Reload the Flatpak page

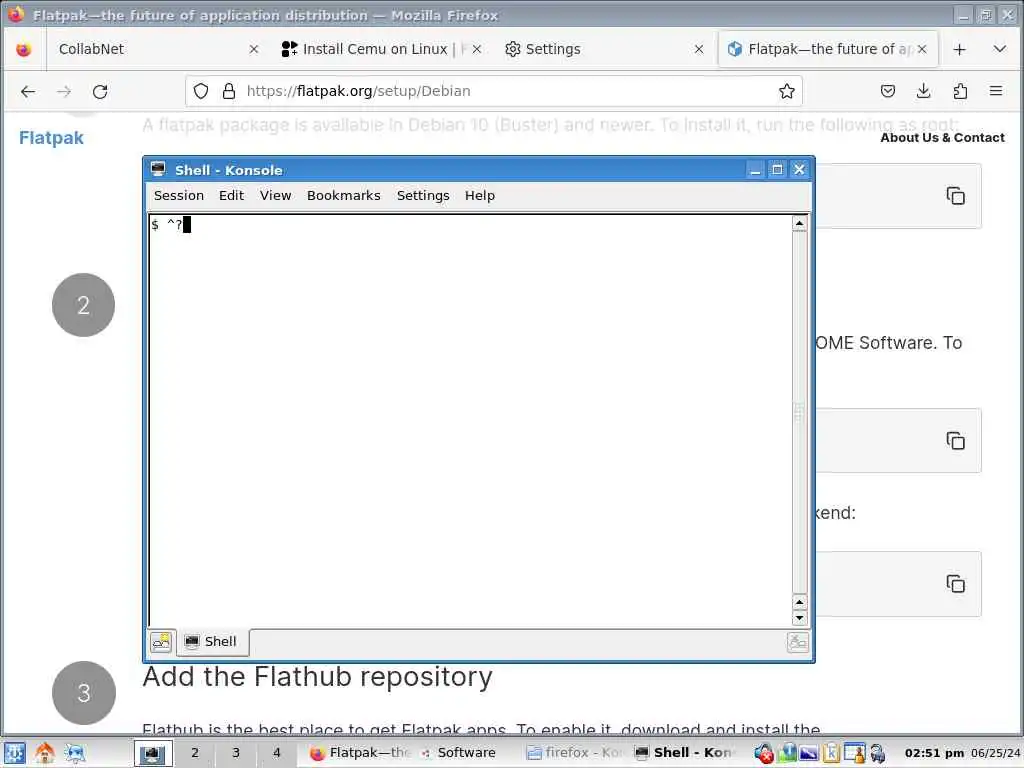pyautogui.click(x=100, y=91)
